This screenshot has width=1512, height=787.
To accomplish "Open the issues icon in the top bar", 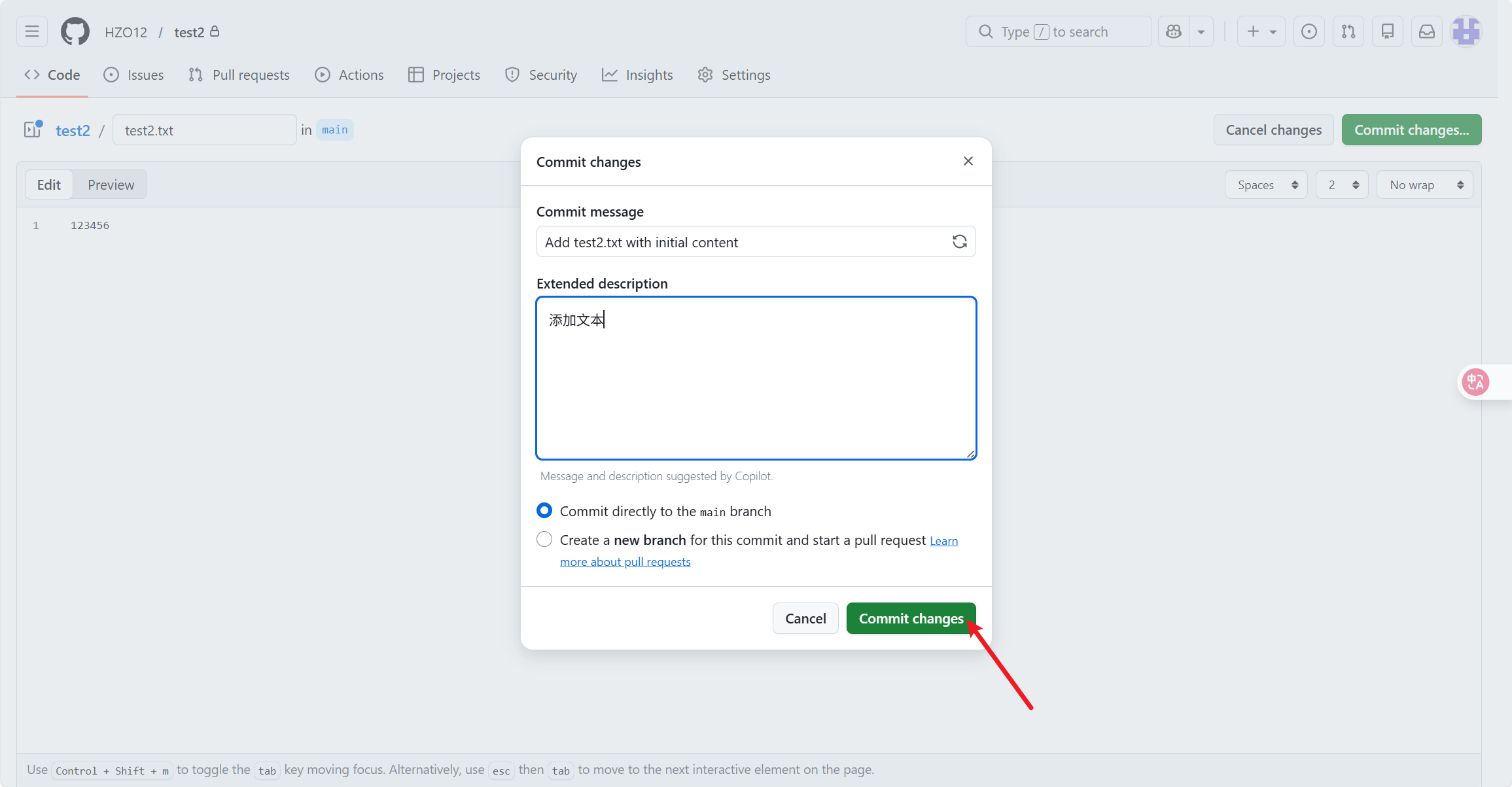I will (1309, 31).
